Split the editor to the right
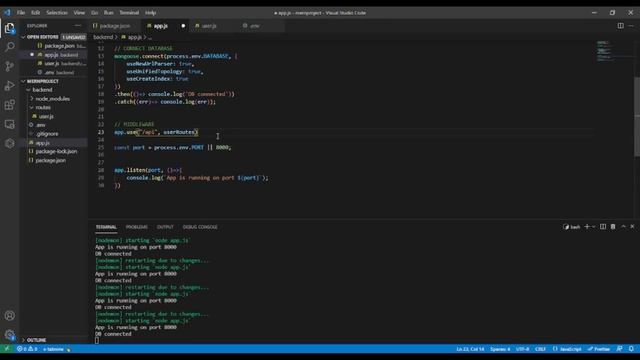Viewport: 640px width, 360px height. [x=620, y=25]
